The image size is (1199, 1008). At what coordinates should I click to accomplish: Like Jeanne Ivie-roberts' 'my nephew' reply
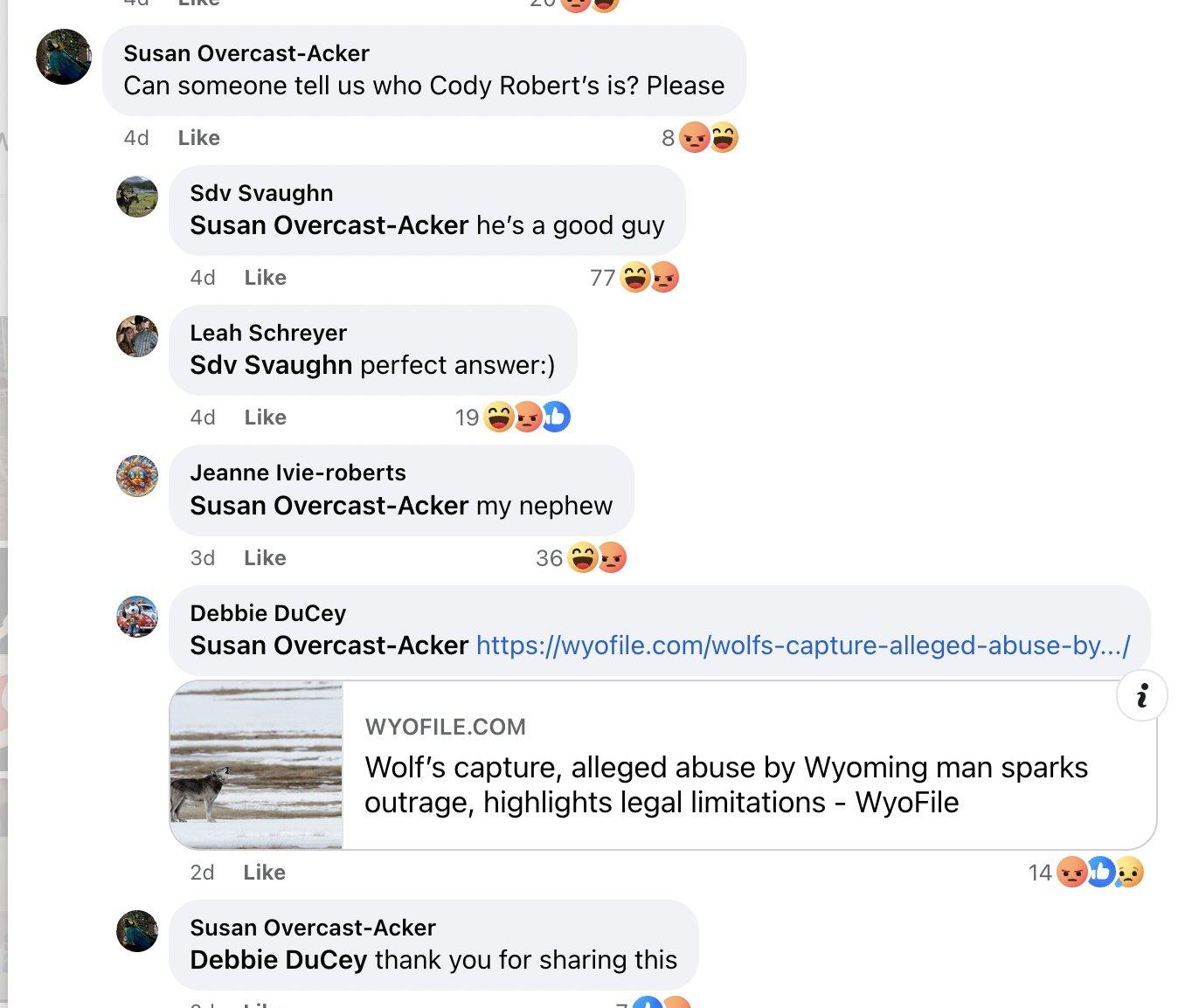pos(265,558)
